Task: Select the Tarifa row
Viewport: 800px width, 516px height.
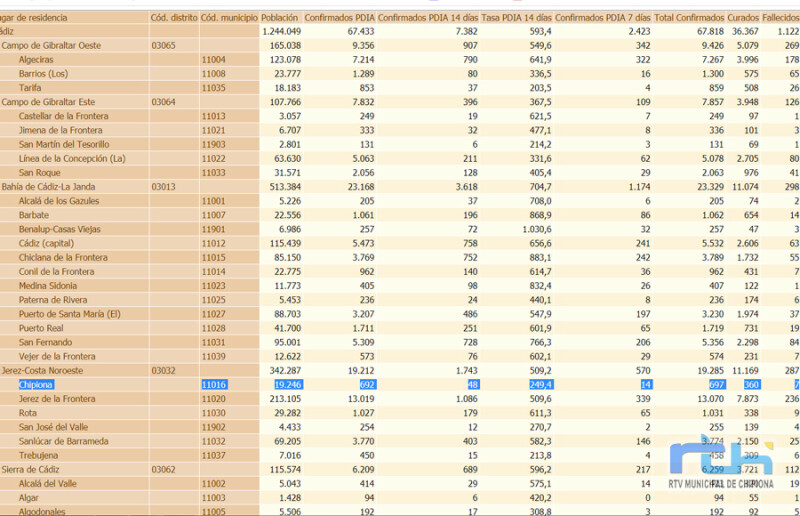Action: tap(400, 88)
